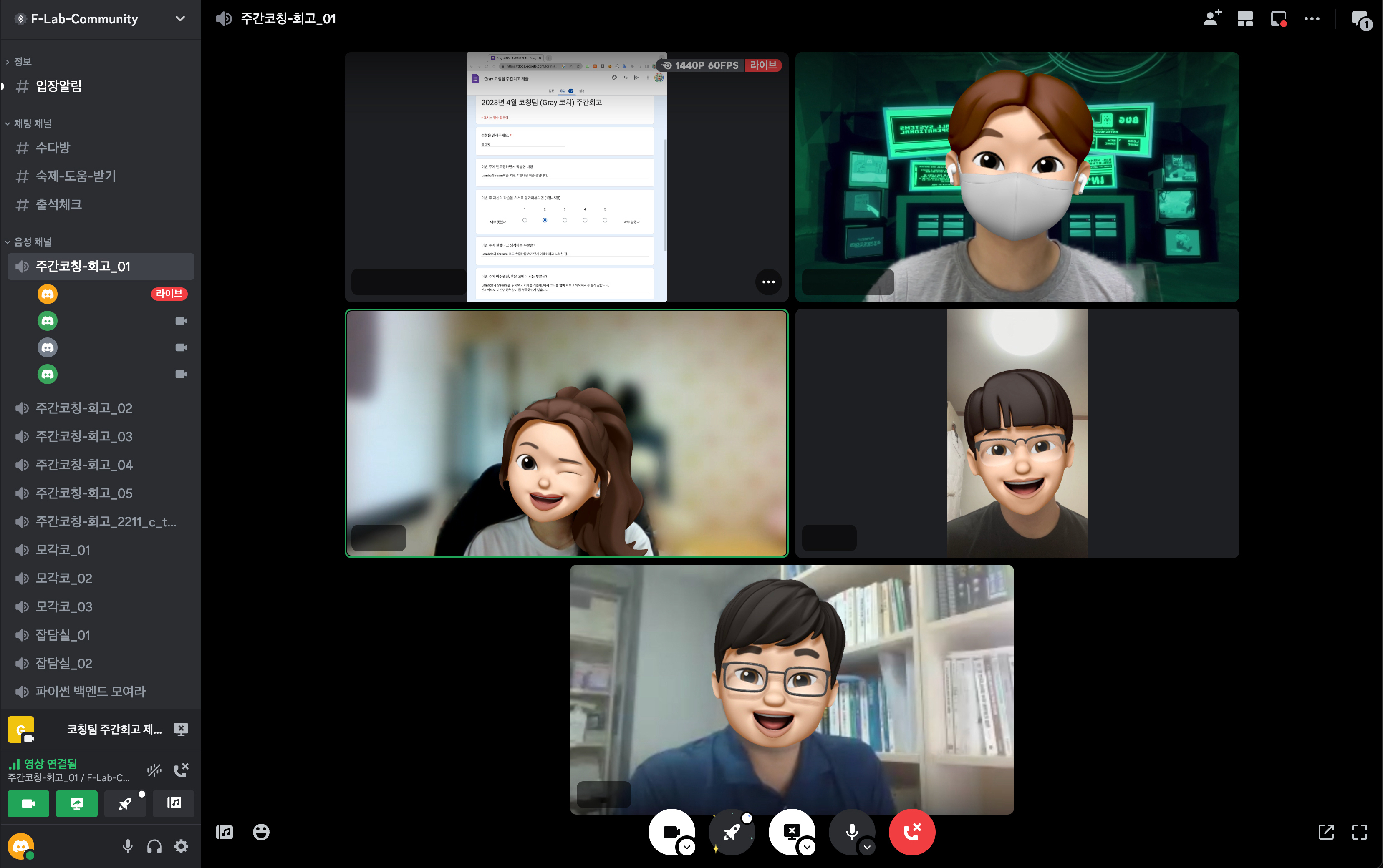Open the 수다방 text channel

(x=53, y=148)
